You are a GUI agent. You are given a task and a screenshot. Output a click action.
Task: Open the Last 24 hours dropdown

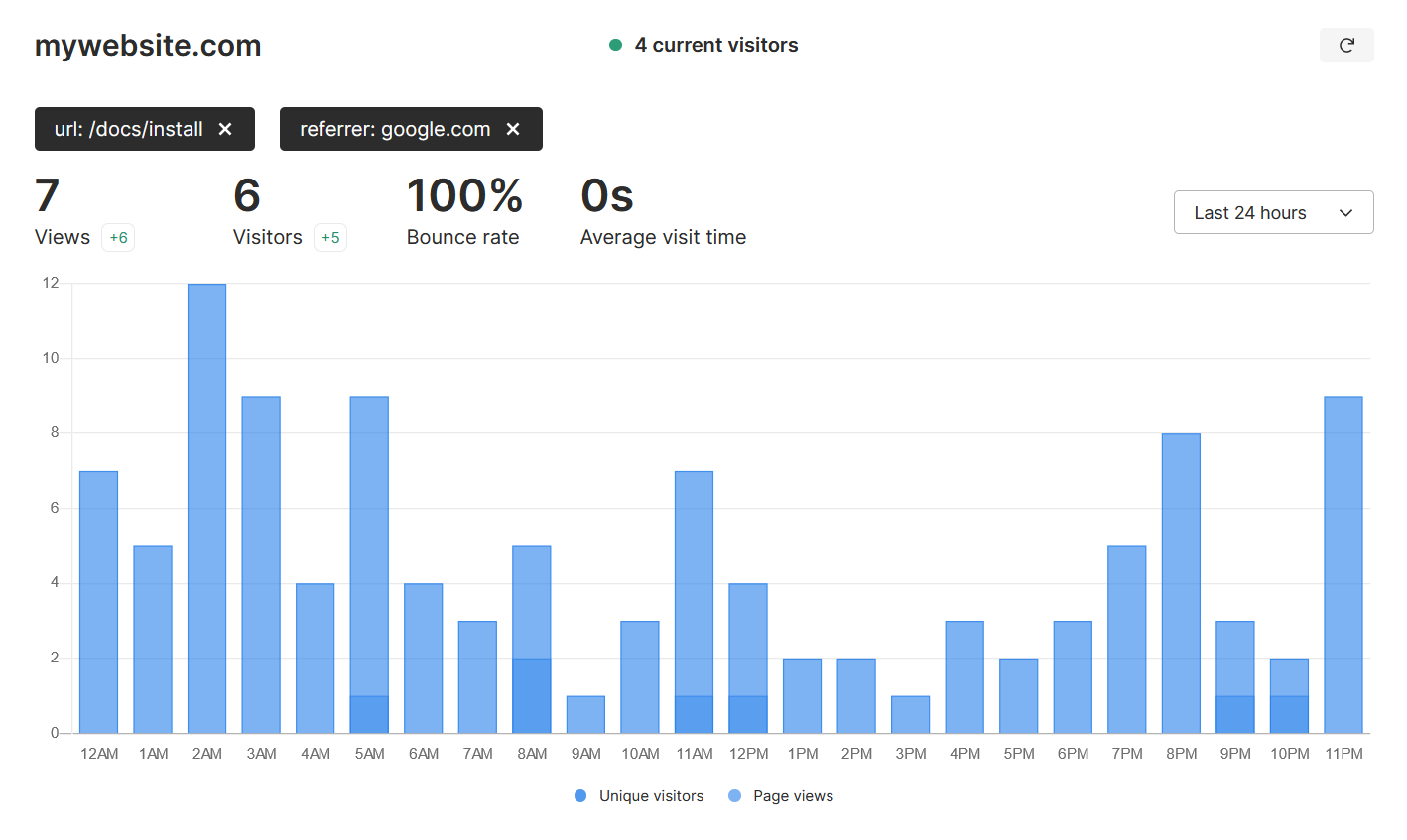pyautogui.click(x=1272, y=212)
